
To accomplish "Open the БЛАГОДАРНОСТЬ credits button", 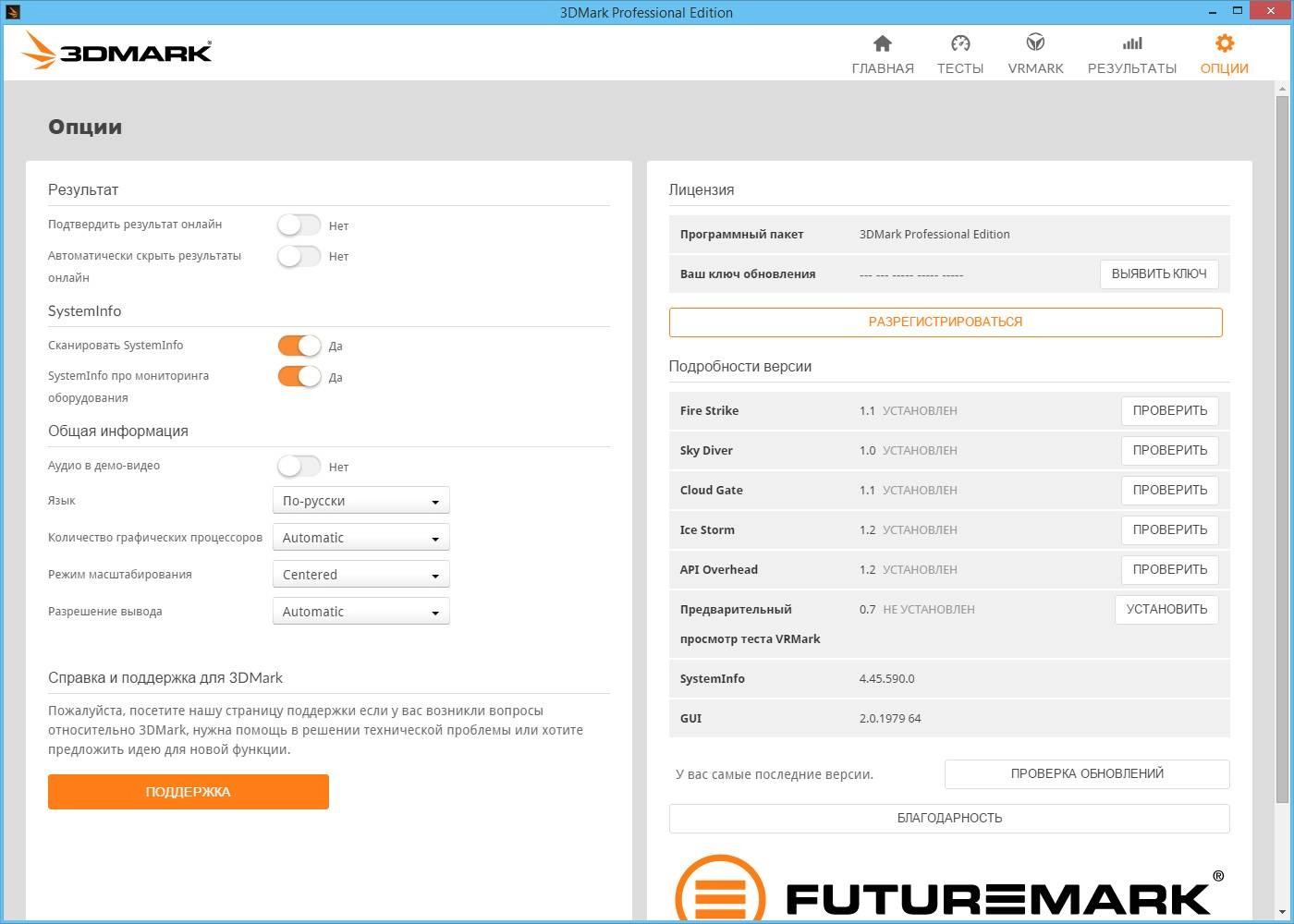I will (x=949, y=818).
